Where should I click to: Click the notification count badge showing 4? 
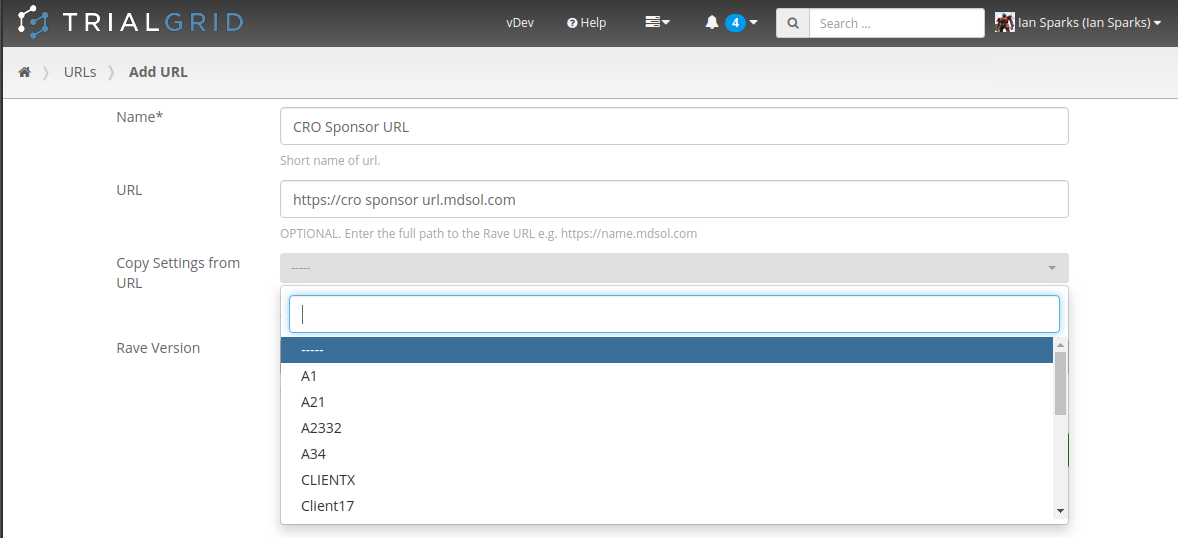point(735,22)
